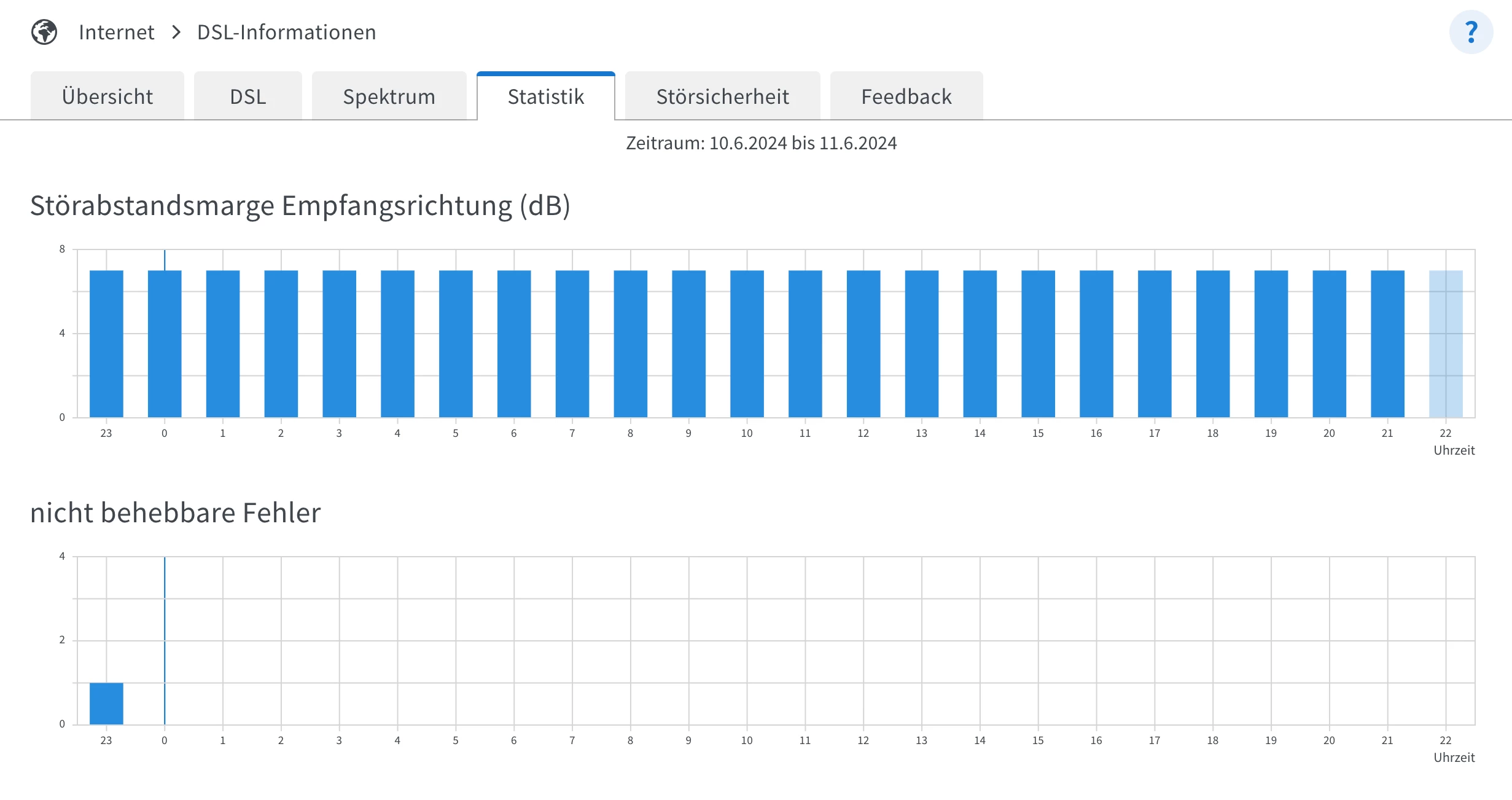Open the Spektrum tab
The width and height of the screenshot is (1512, 800).
tap(389, 96)
